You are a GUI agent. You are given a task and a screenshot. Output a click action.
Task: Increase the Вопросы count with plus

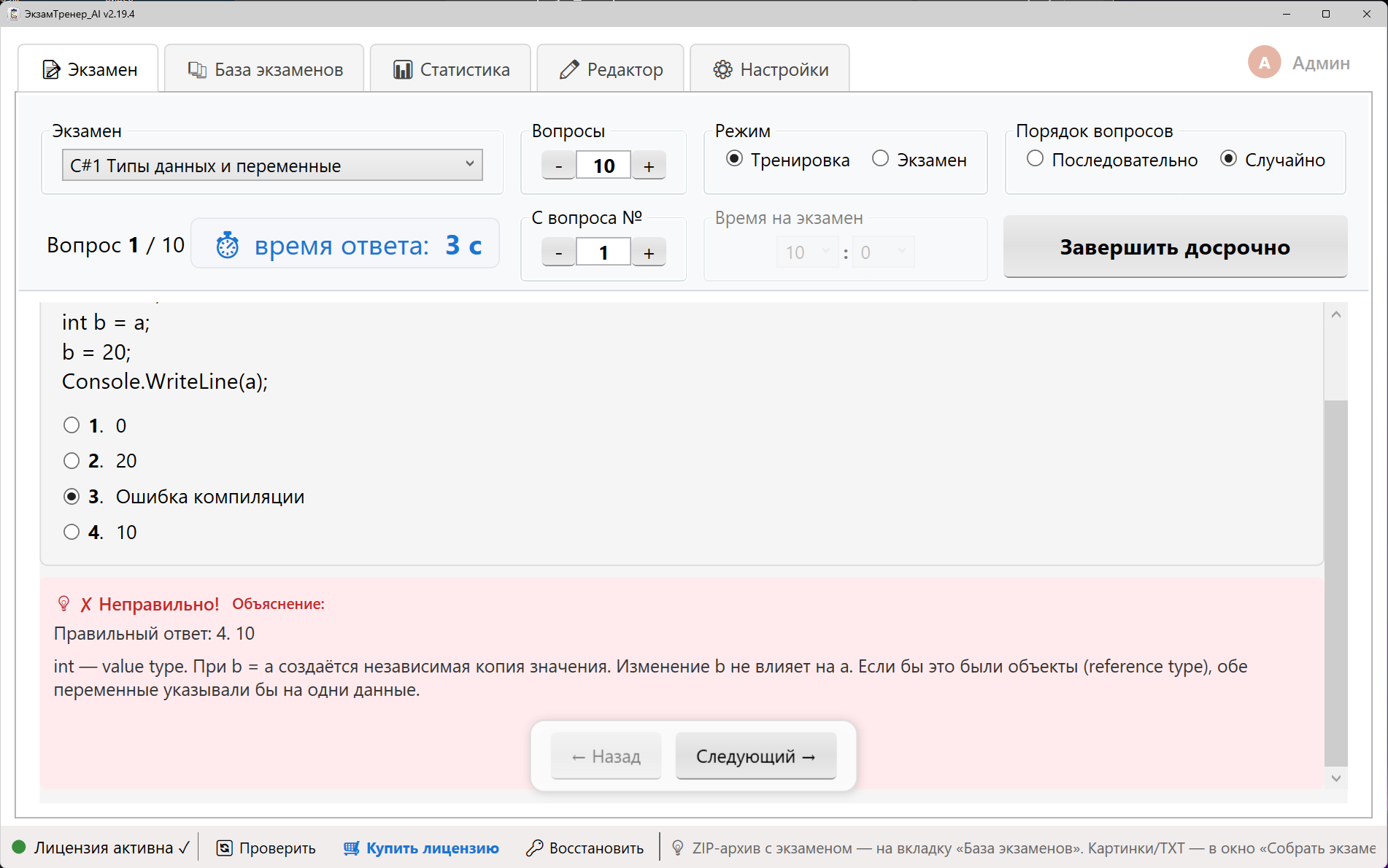649,166
